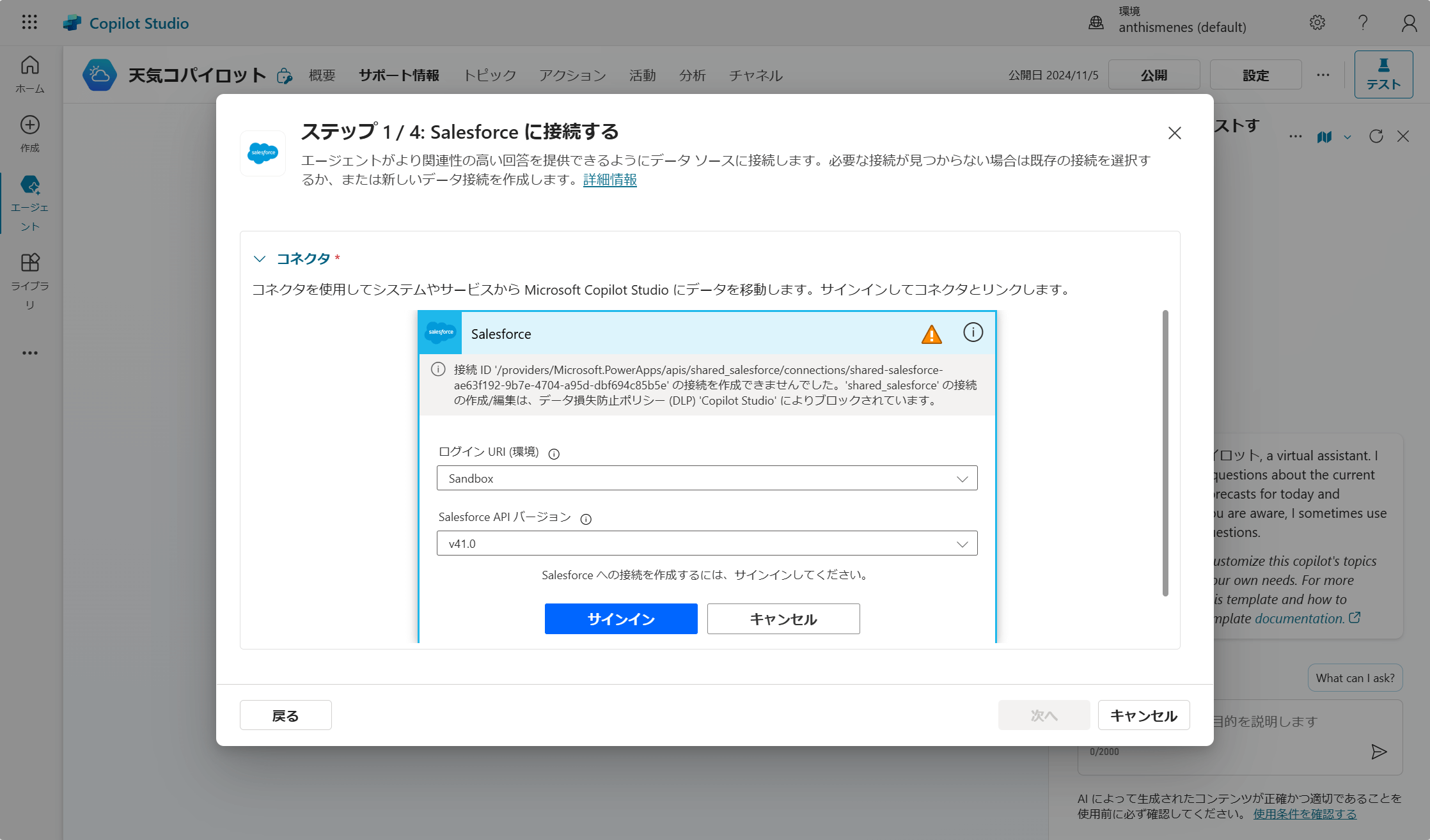Open the help question mark icon

coord(1363,23)
